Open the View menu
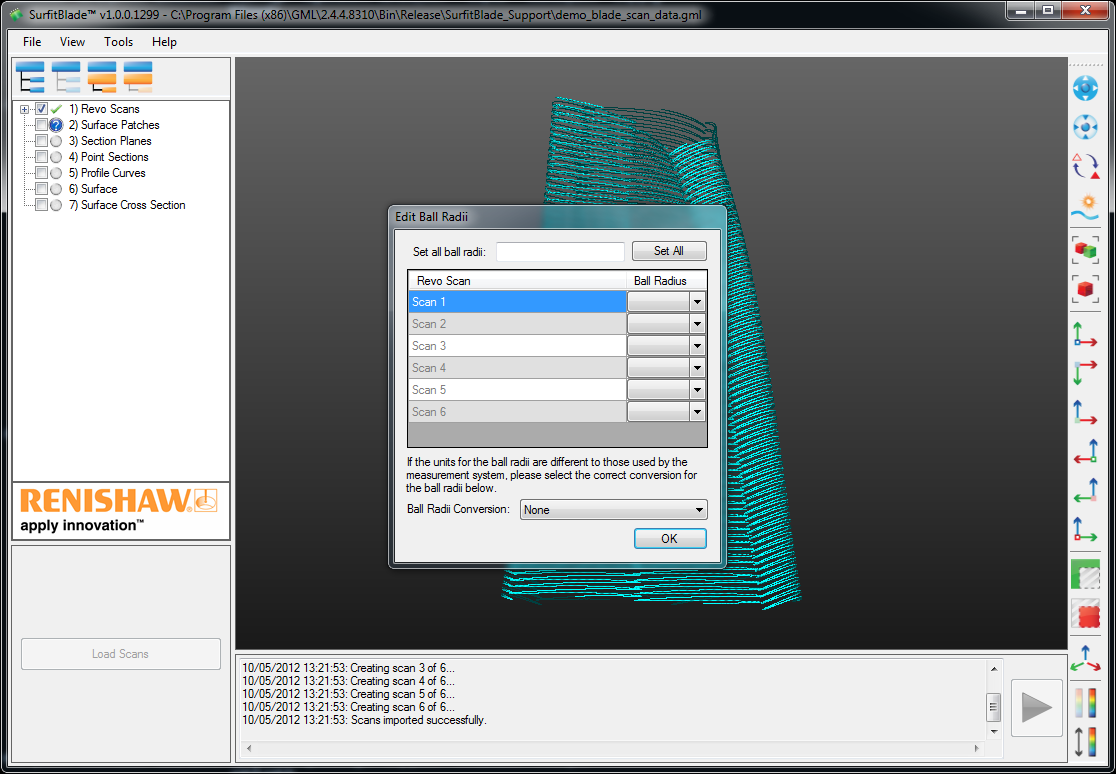 coord(72,42)
